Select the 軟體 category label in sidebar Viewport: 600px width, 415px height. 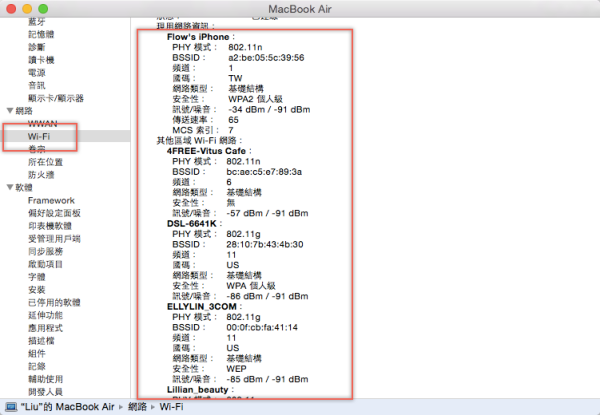click(24, 187)
